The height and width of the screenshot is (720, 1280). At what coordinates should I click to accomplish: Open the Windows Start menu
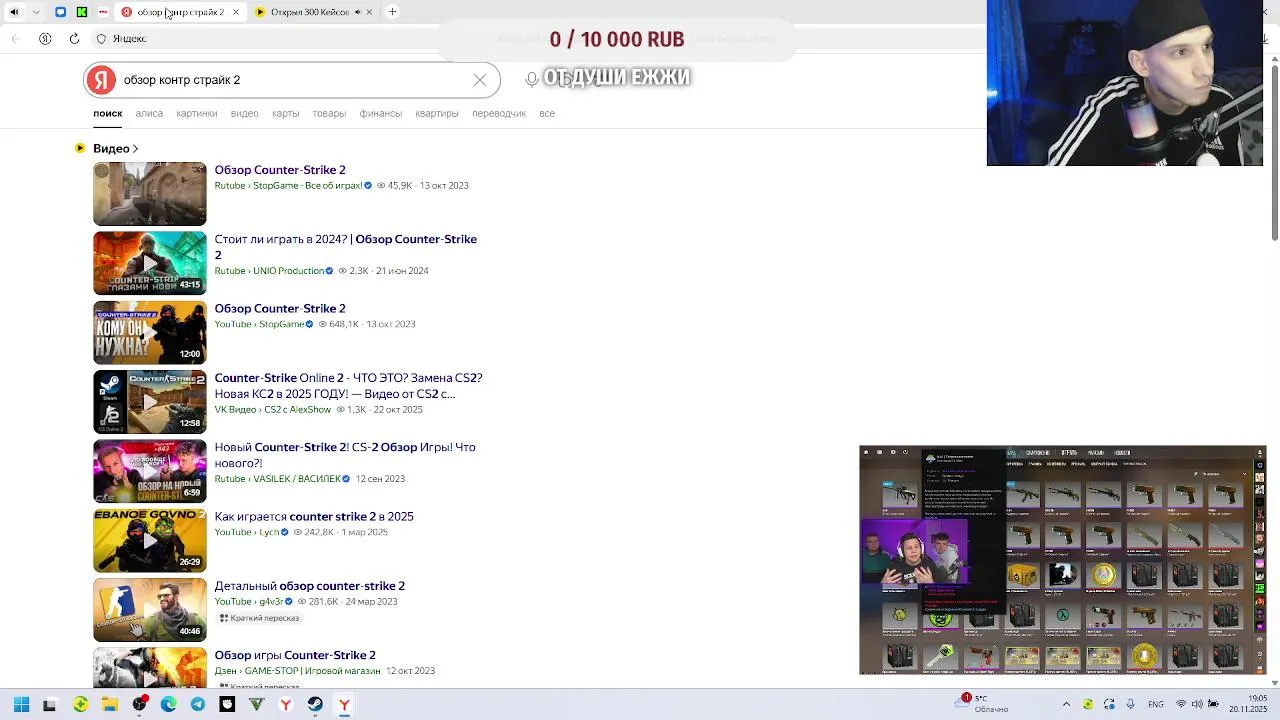[x=21, y=705]
